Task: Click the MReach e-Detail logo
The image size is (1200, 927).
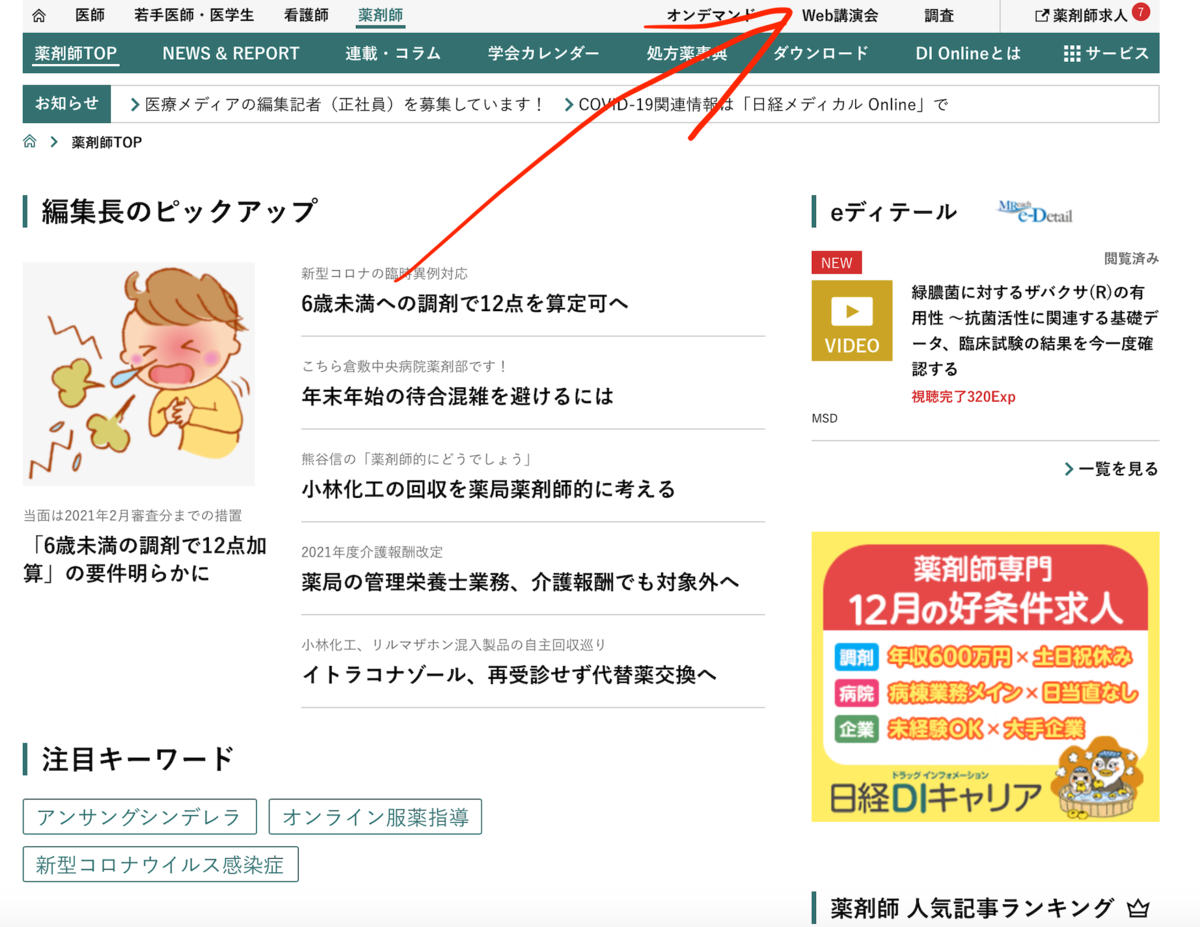Action: coord(1035,212)
